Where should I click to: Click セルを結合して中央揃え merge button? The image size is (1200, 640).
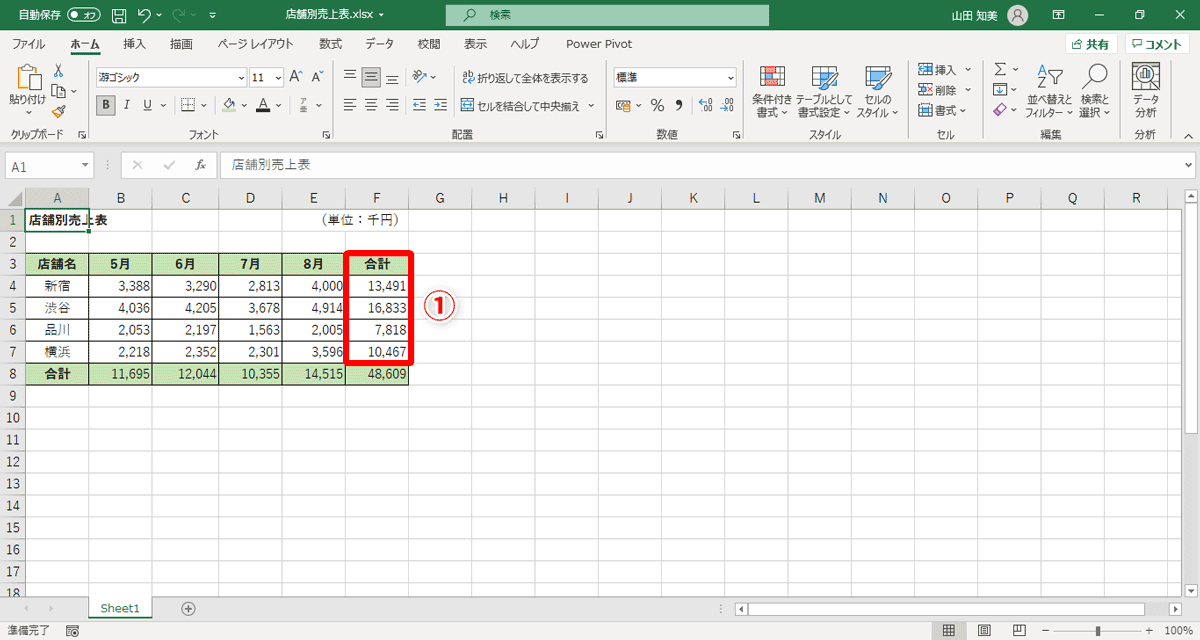(520, 104)
